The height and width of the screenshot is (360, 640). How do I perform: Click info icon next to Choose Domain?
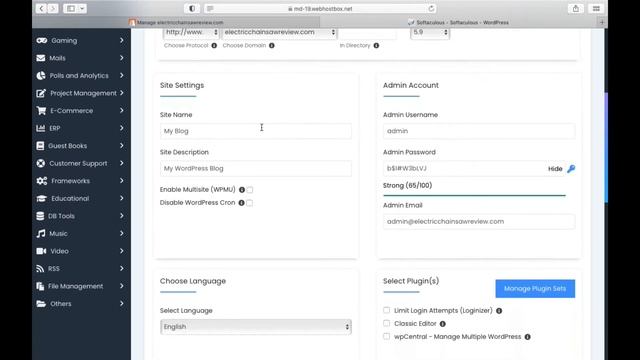271,45
